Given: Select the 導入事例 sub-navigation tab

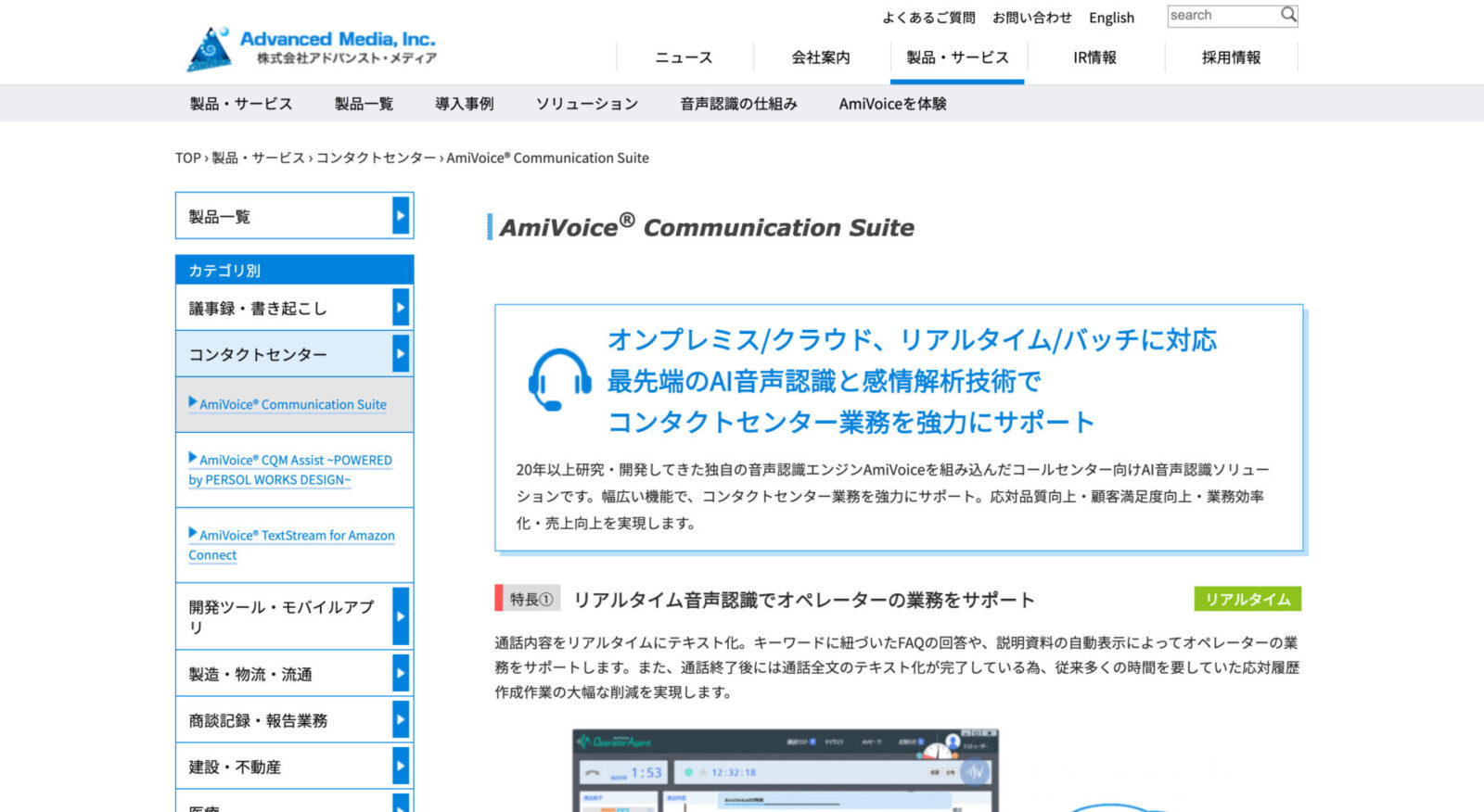Looking at the screenshot, I should coord(464,104).
